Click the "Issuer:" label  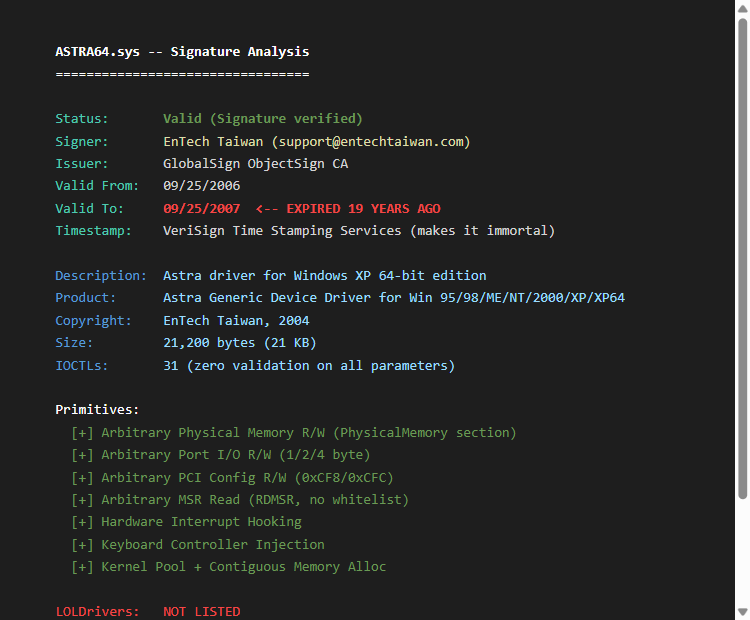[x=82, y=164]
